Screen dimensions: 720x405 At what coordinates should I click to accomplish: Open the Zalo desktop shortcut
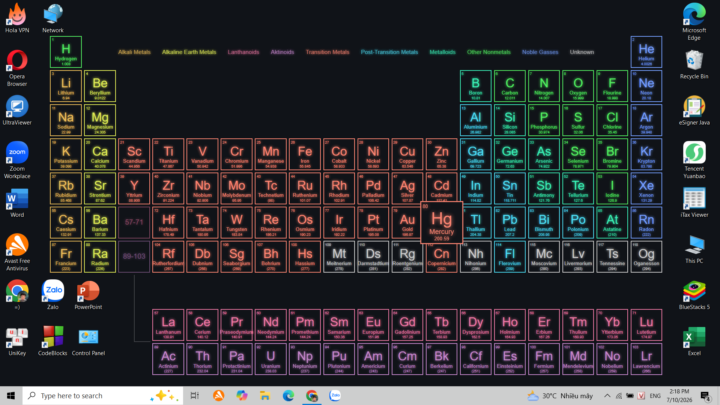click(53, 294)
